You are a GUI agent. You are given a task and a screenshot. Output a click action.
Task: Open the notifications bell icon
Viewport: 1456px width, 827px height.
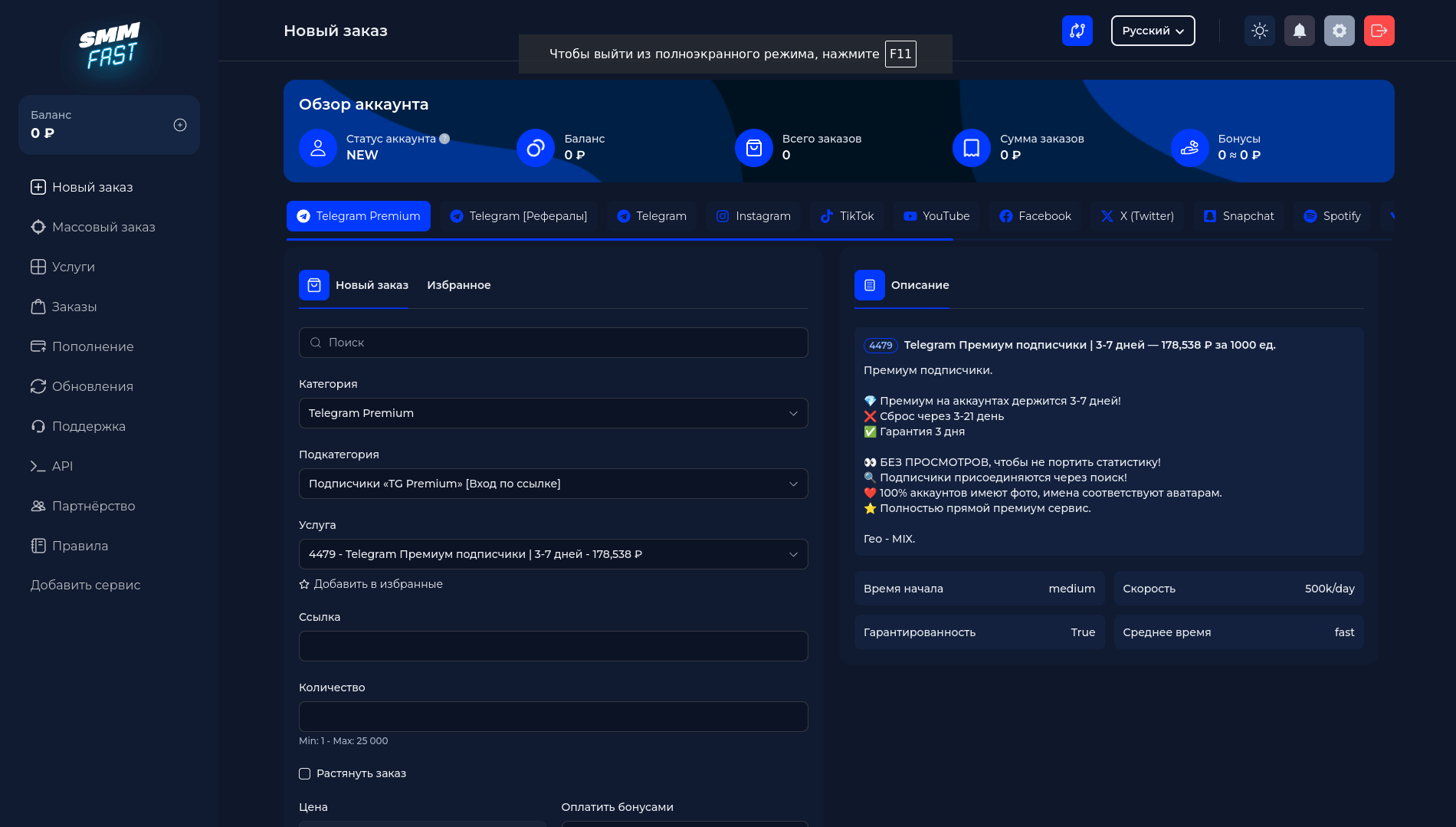tap(1299, 31)
